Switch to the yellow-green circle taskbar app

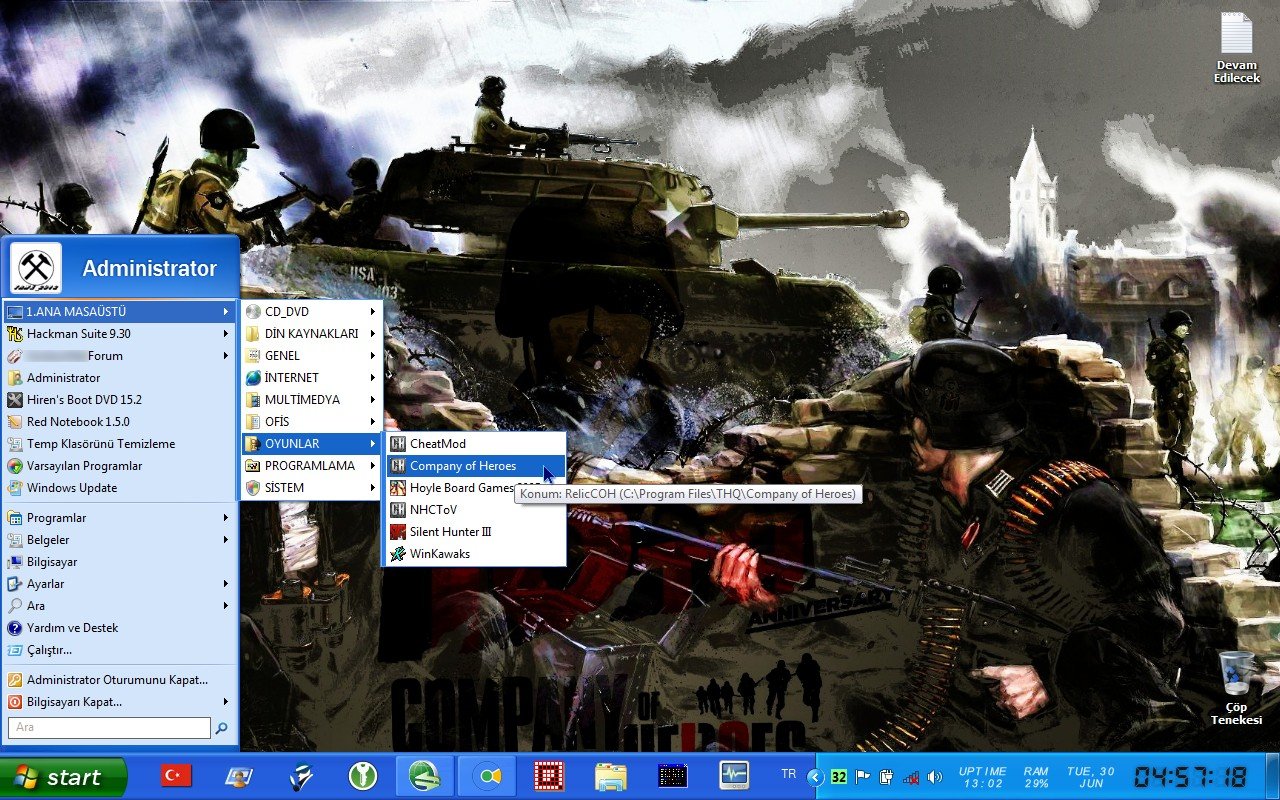(487, 777)
